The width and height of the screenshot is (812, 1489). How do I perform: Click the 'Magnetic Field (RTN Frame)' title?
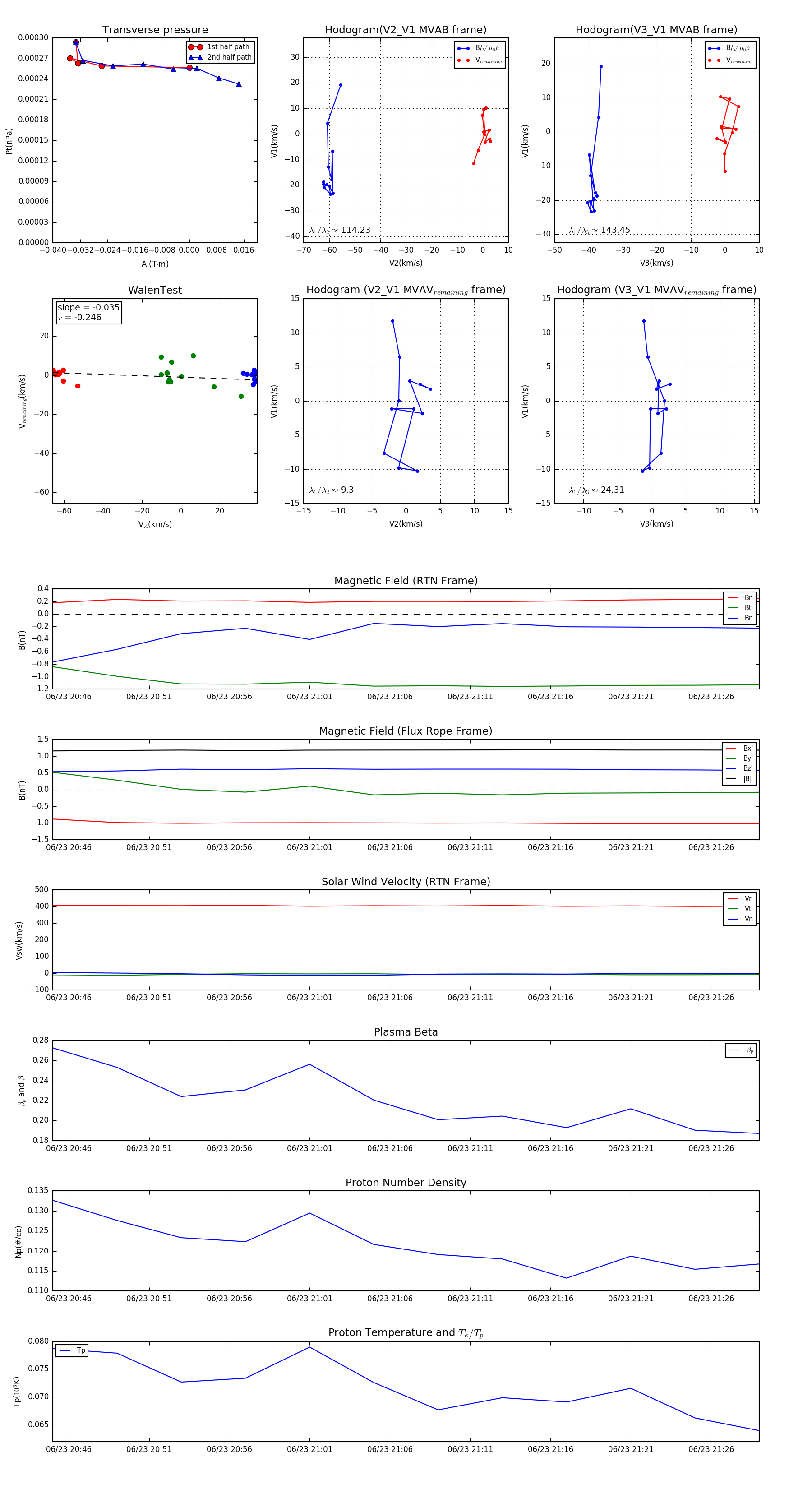tap(406, 581)
